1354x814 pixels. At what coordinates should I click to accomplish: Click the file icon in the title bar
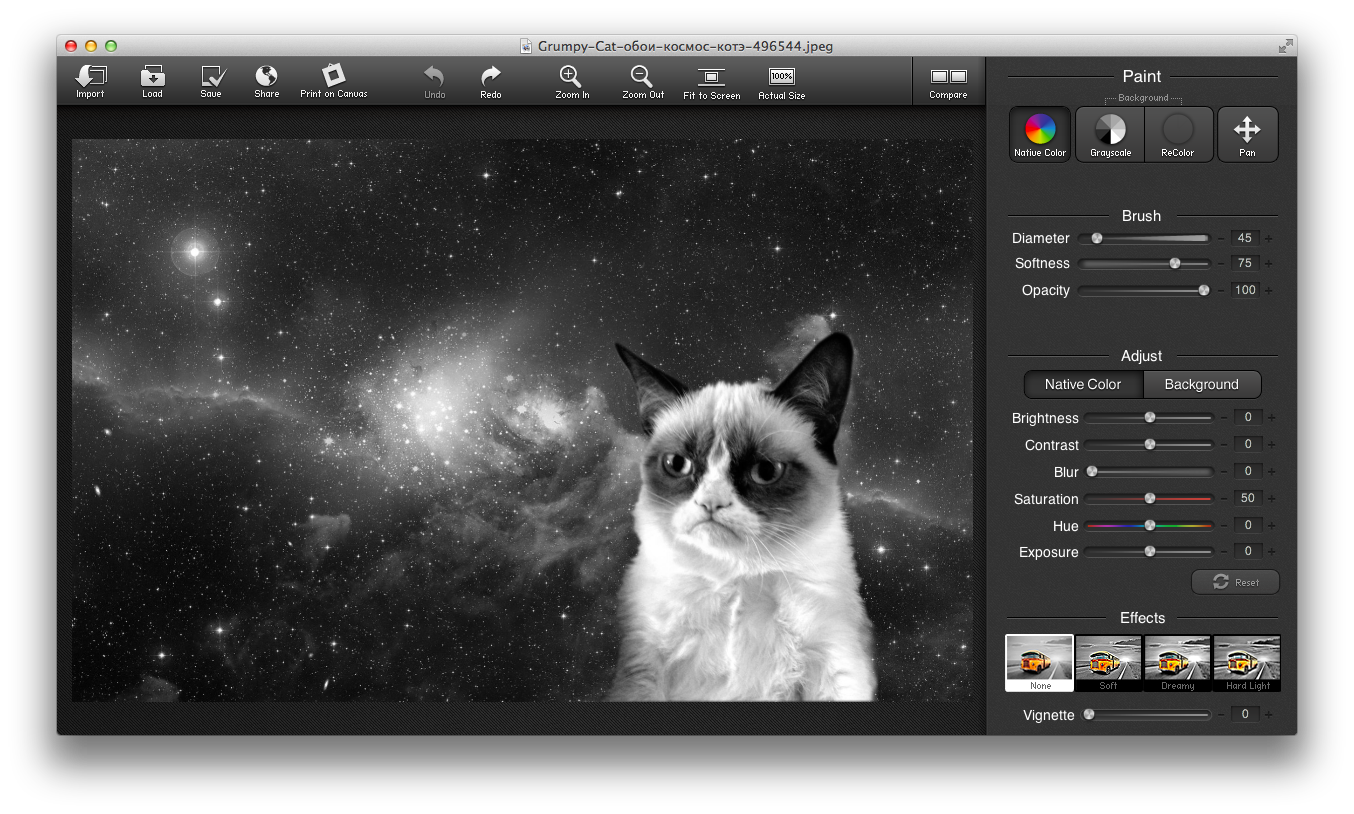[x=526, y=46]
